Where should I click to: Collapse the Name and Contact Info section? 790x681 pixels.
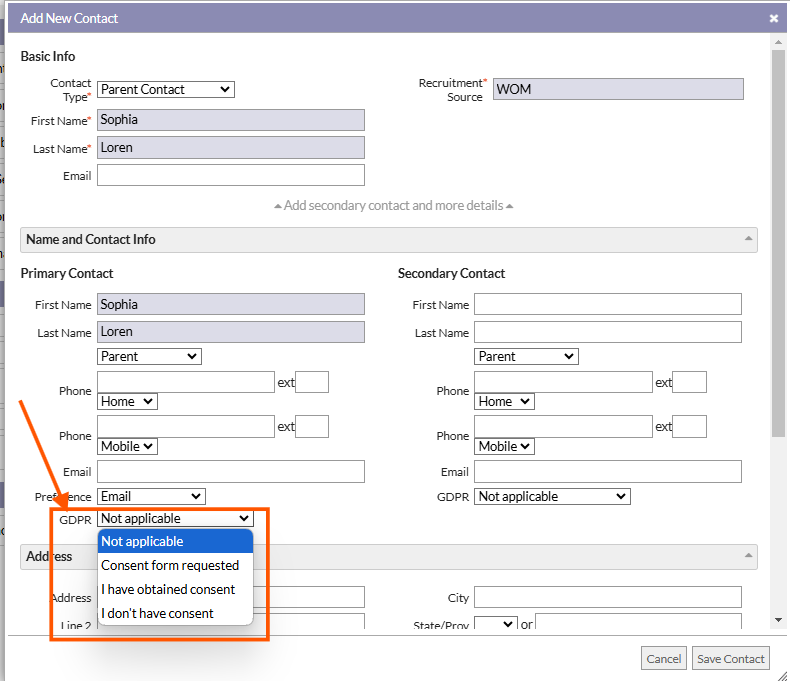748,240
